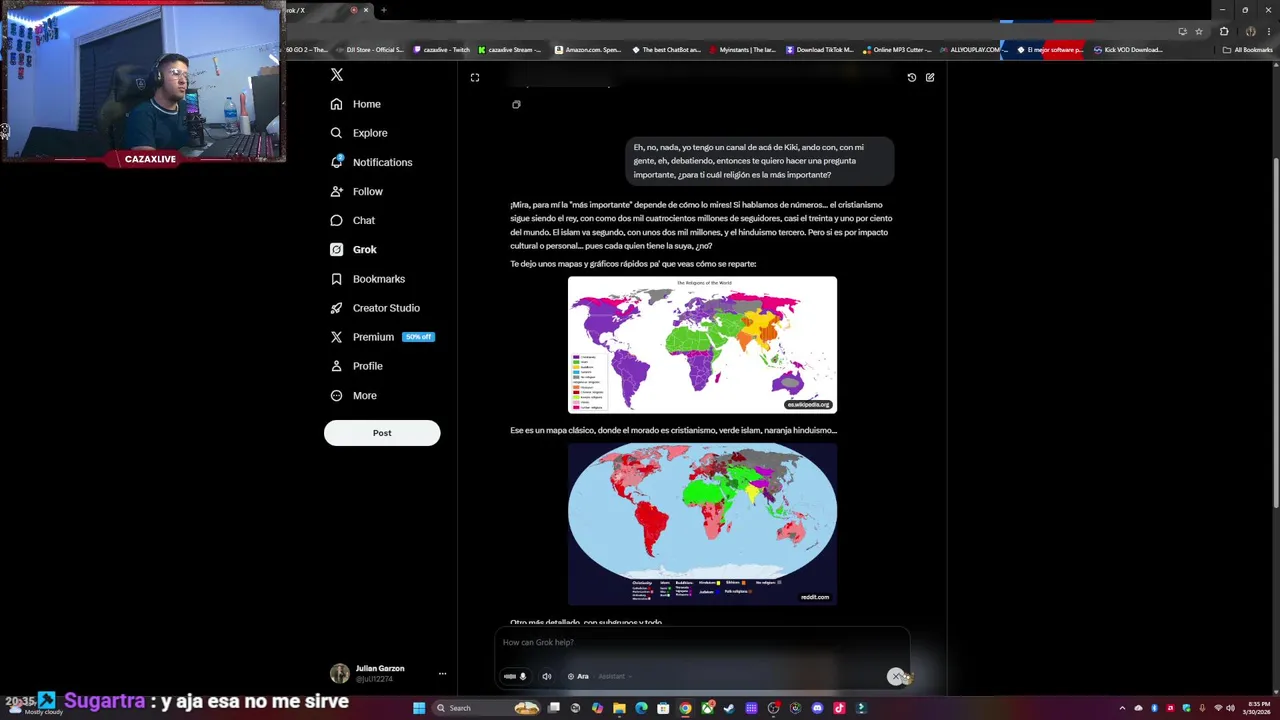Open a new browser tab
Image resolution: width=1280 pixels, height=720 pixels.
[383, 10]
